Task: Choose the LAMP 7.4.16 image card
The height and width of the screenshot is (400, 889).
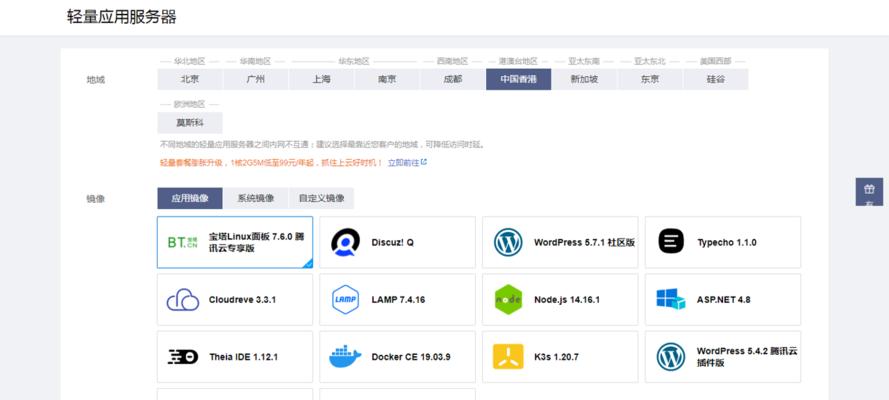Action: (397, 300)
